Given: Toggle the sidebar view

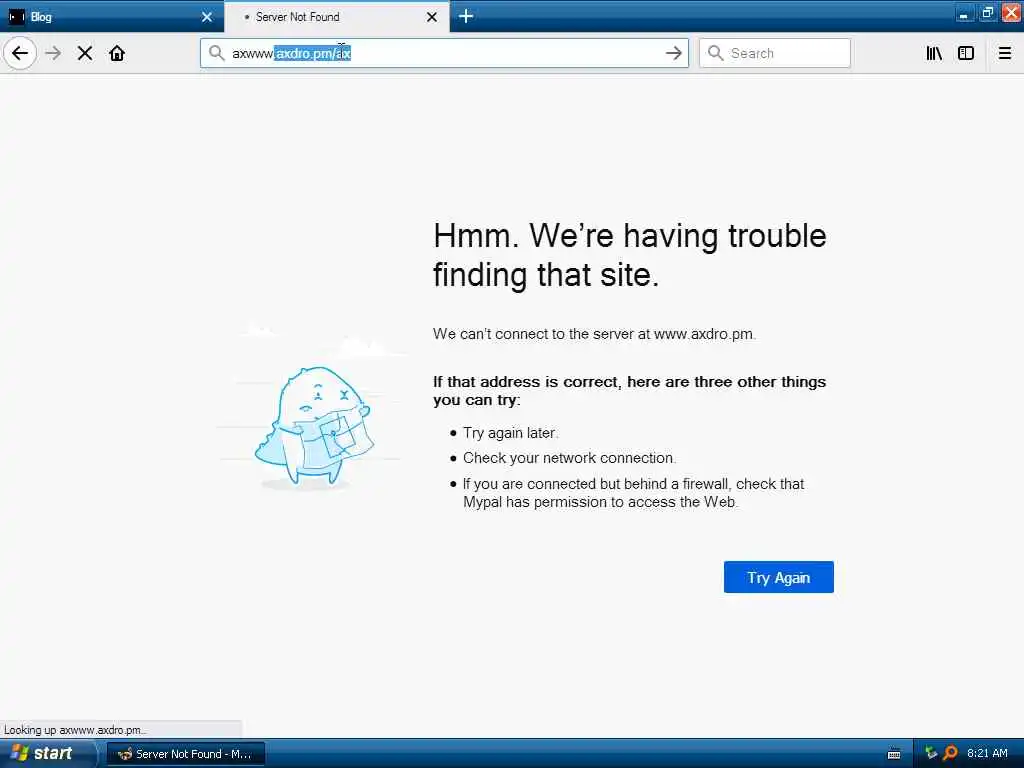Looking at the screenshot, I should click(x=966, y=53).
